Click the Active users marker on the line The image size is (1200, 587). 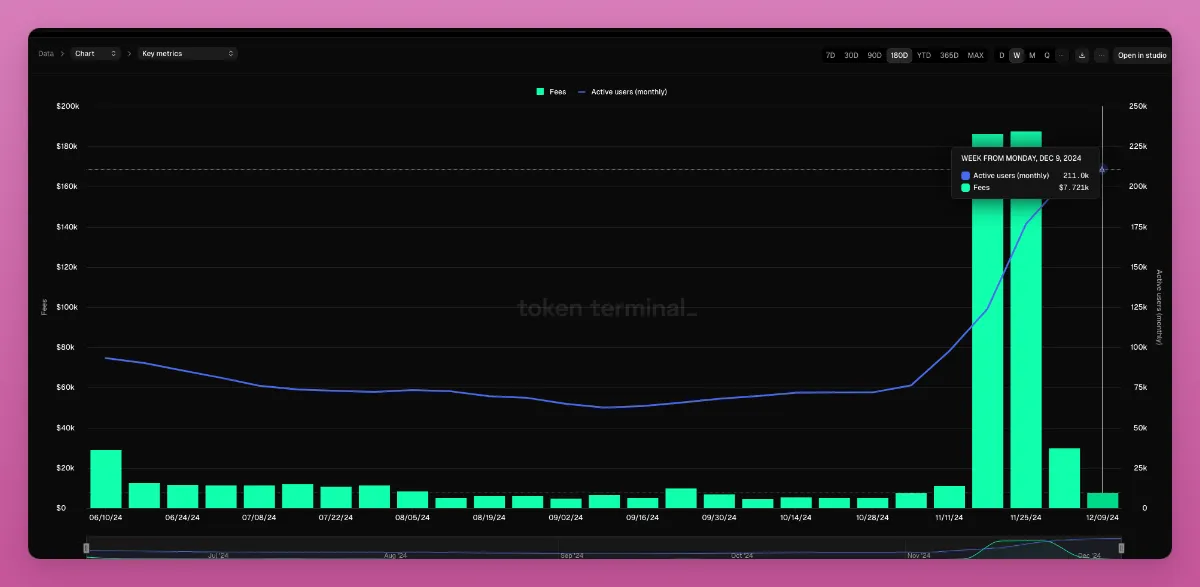[1102, 170]
